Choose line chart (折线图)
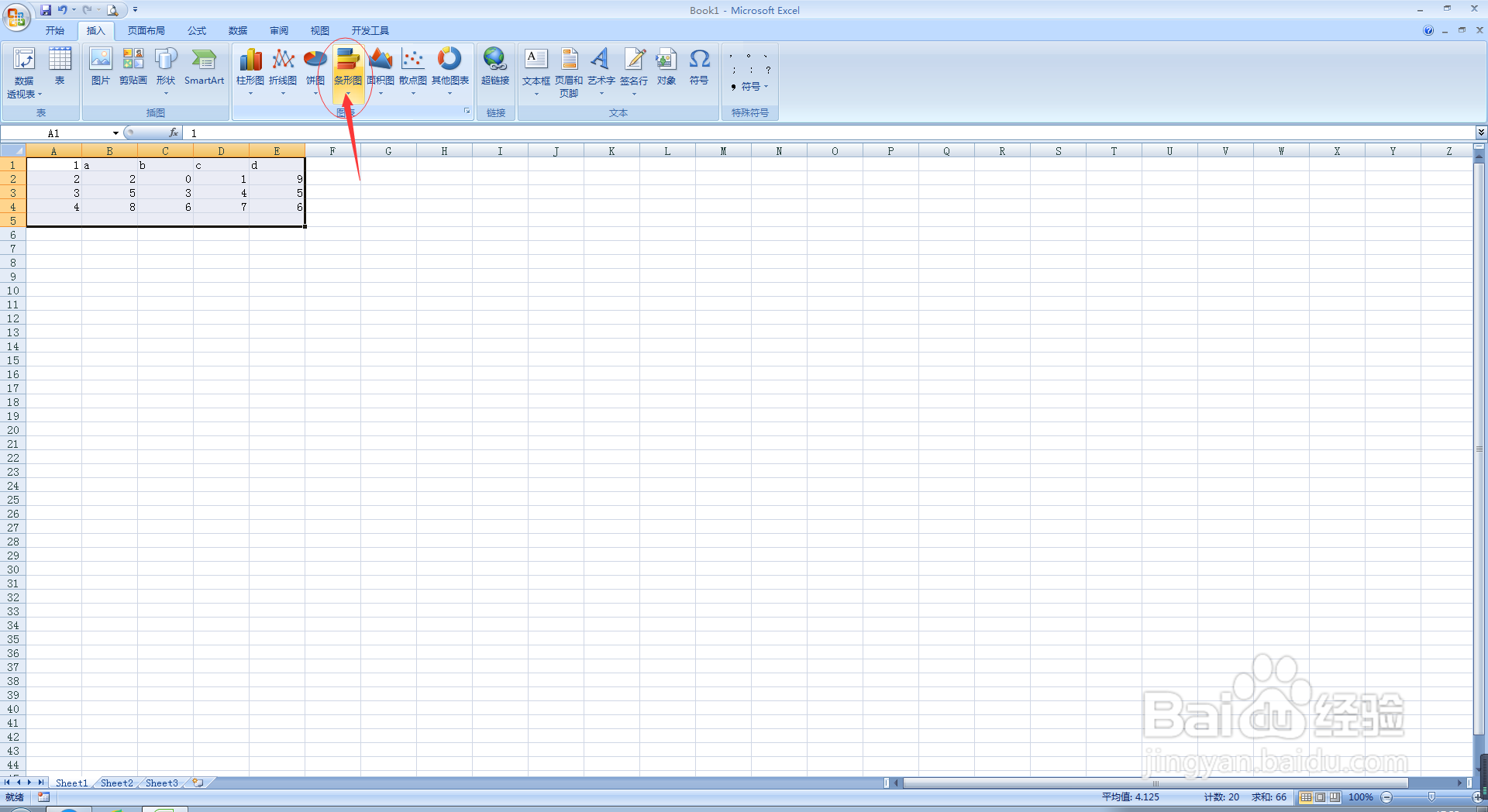Image resolution: width=1488 pixels, height=812 pixels. [283, 71]
